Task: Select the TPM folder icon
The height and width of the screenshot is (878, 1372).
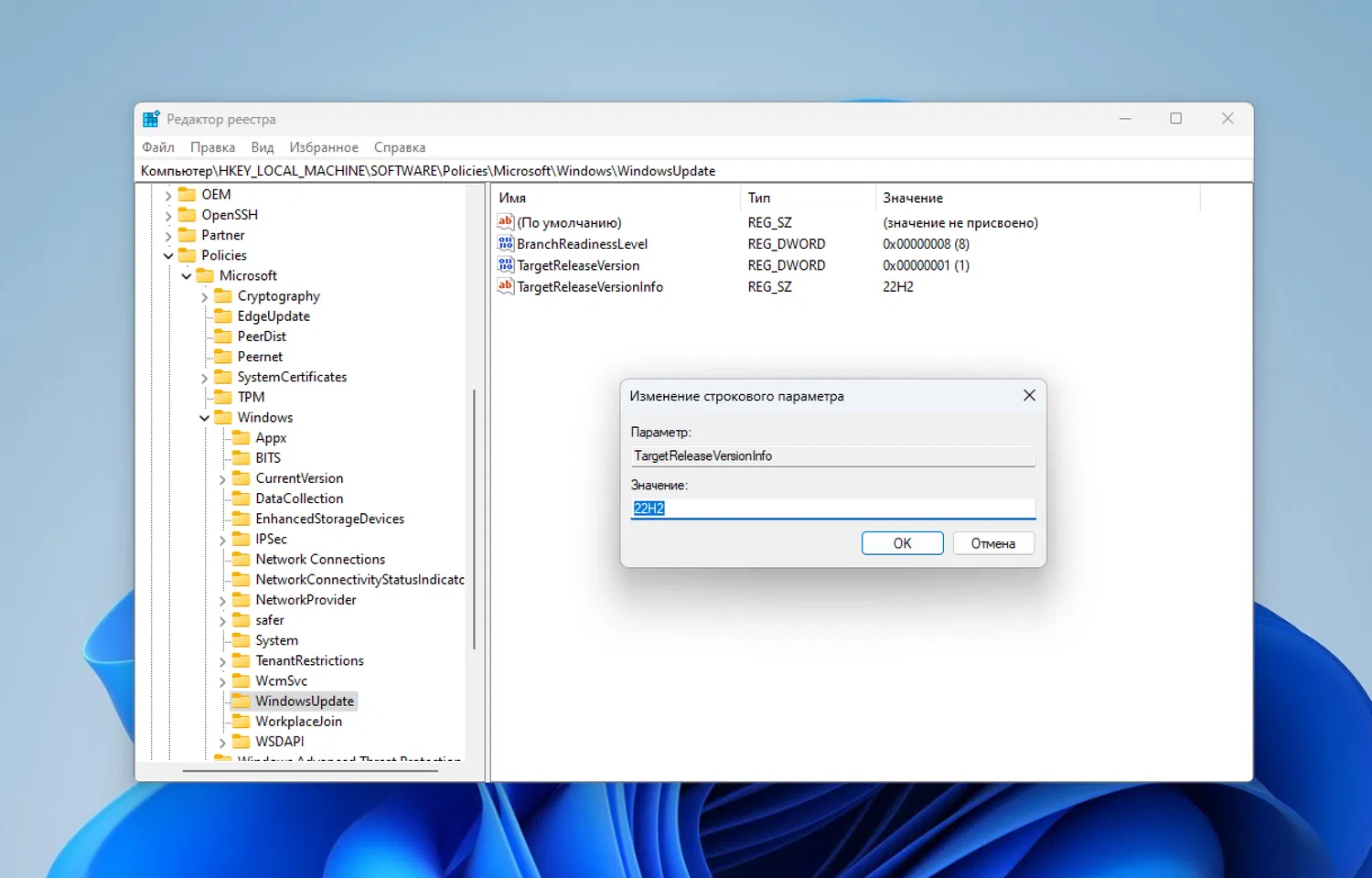Action: [223, 397]
